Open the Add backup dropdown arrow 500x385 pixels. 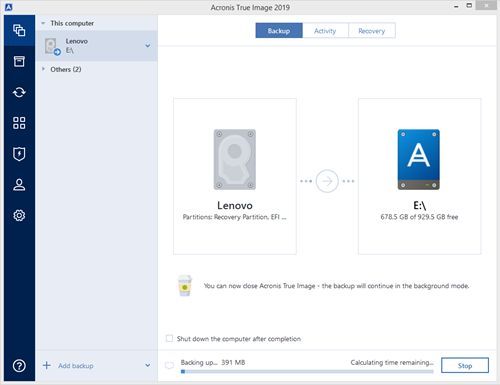pyautogui.click(x=148, y=365)
